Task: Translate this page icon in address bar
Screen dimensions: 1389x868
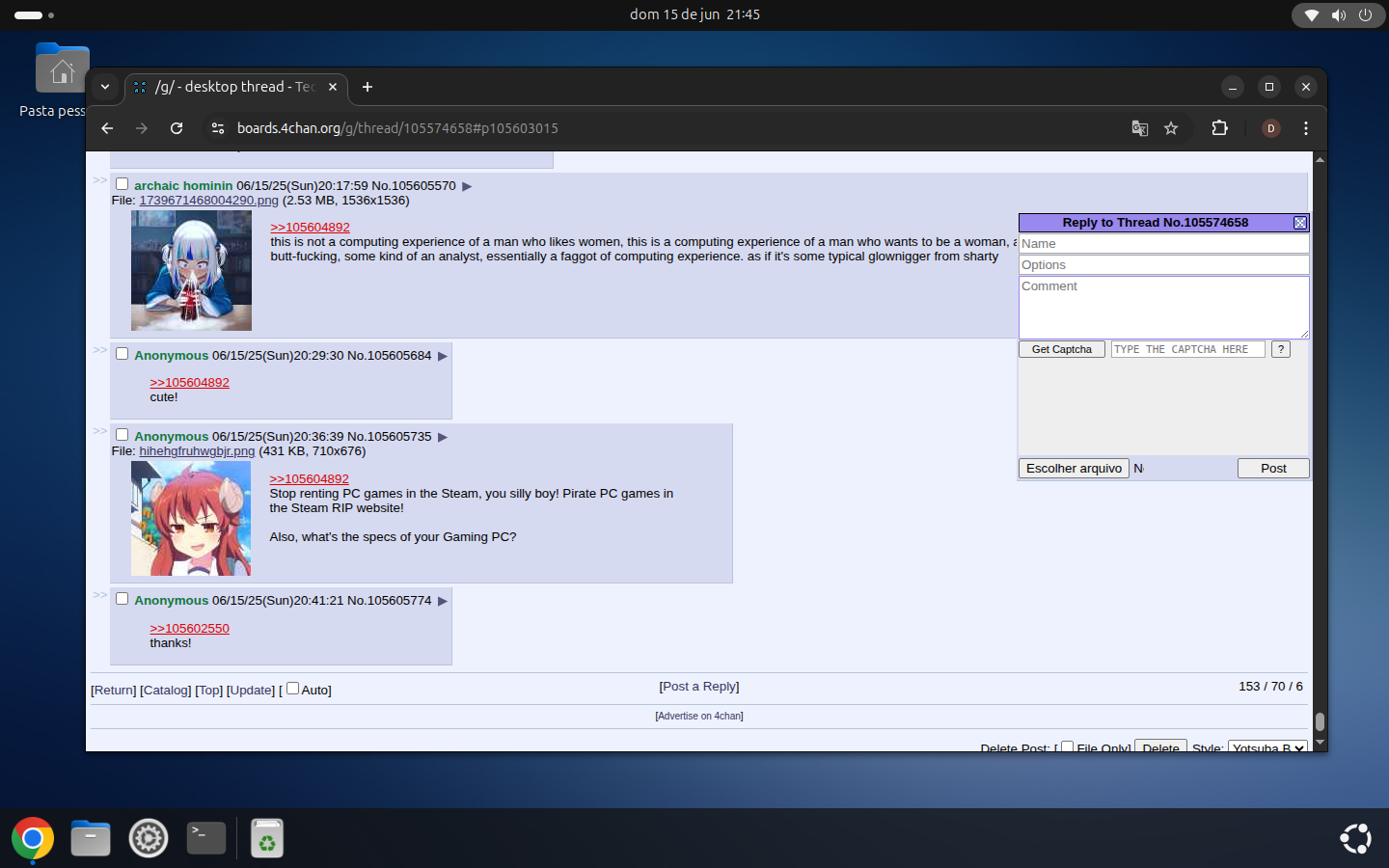Action: pos(1139,128)
